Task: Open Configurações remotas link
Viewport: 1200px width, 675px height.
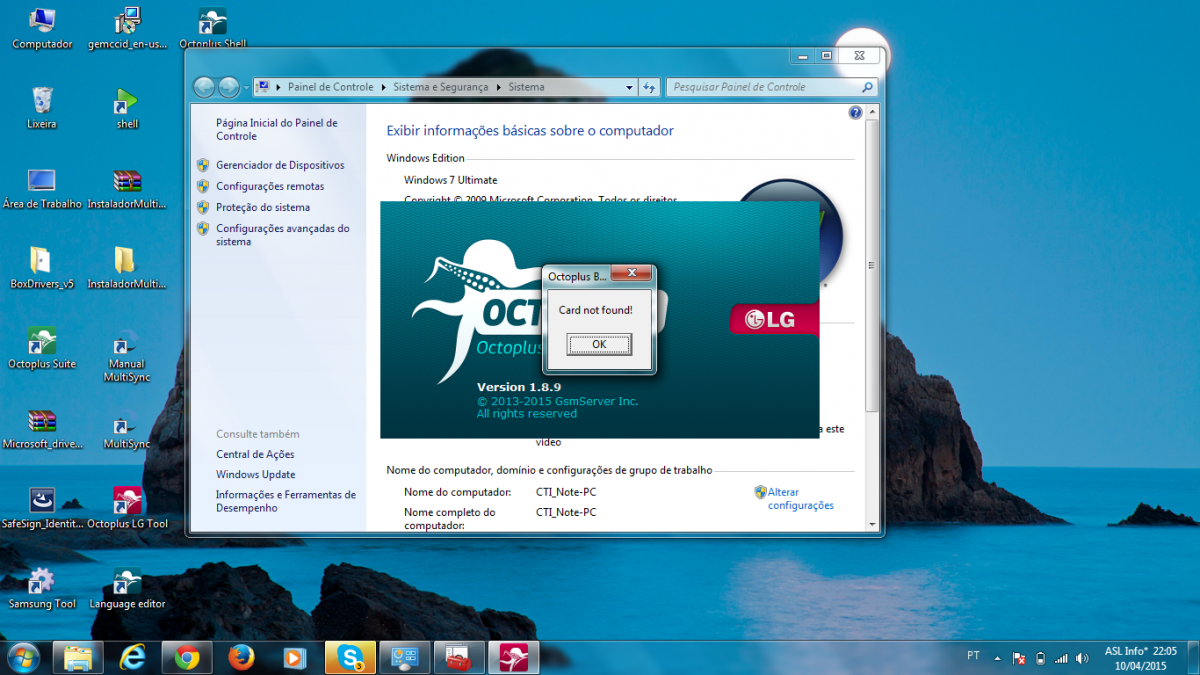Action: pos(270,186)
